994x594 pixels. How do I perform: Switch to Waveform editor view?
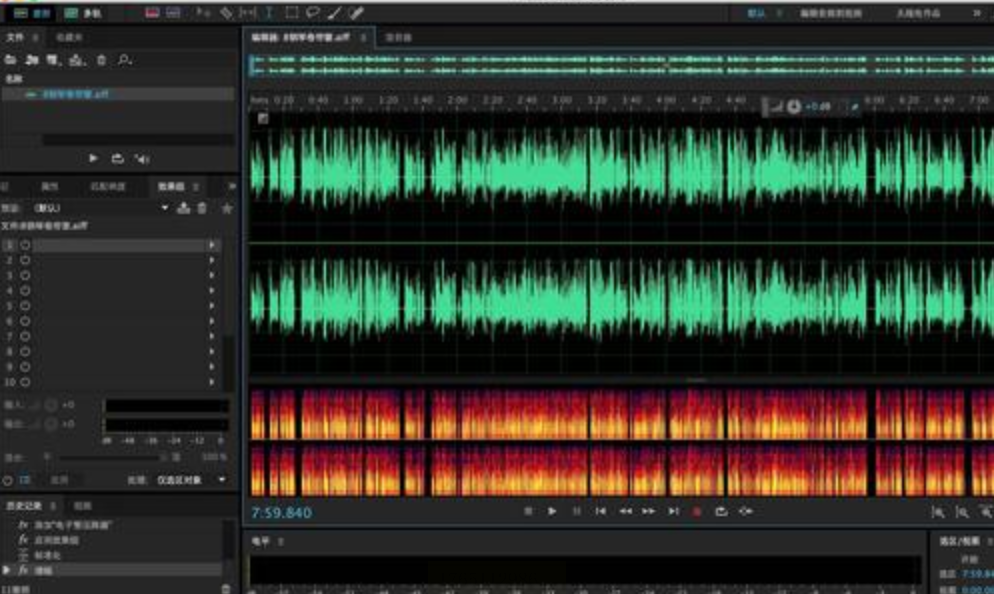pyautogui.click(x=30, y=14)
